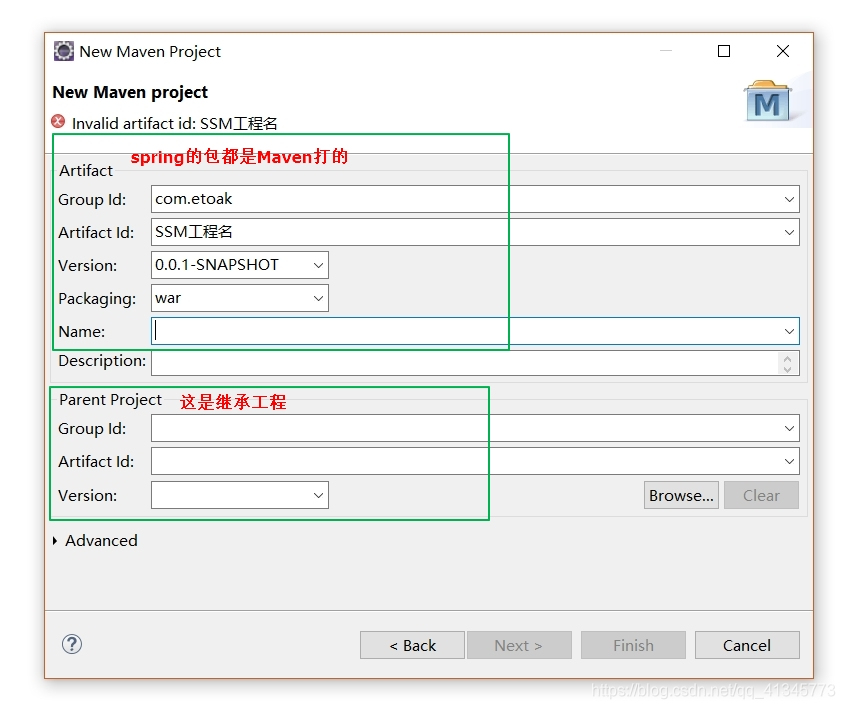The width and height of the screenshot is (845, 709).
Task: Close the New Maven Project dialog
Action: click(x=782, y=51)
